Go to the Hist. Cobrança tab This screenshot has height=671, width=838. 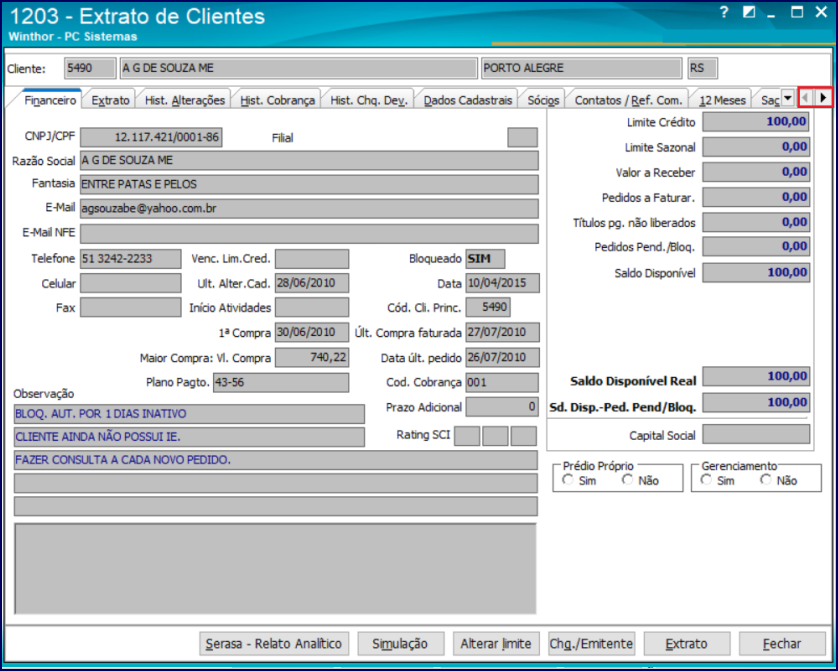pos(277,100)
